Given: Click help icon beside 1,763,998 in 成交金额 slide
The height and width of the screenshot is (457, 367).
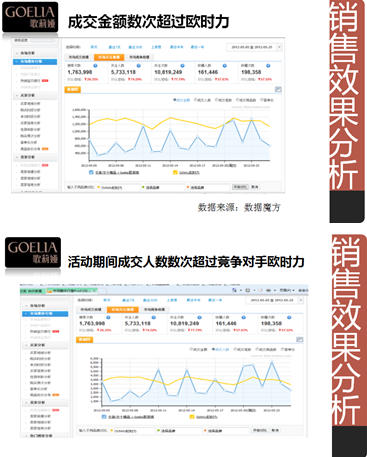Looking at the screenshot, I should [x=95, y=66].
